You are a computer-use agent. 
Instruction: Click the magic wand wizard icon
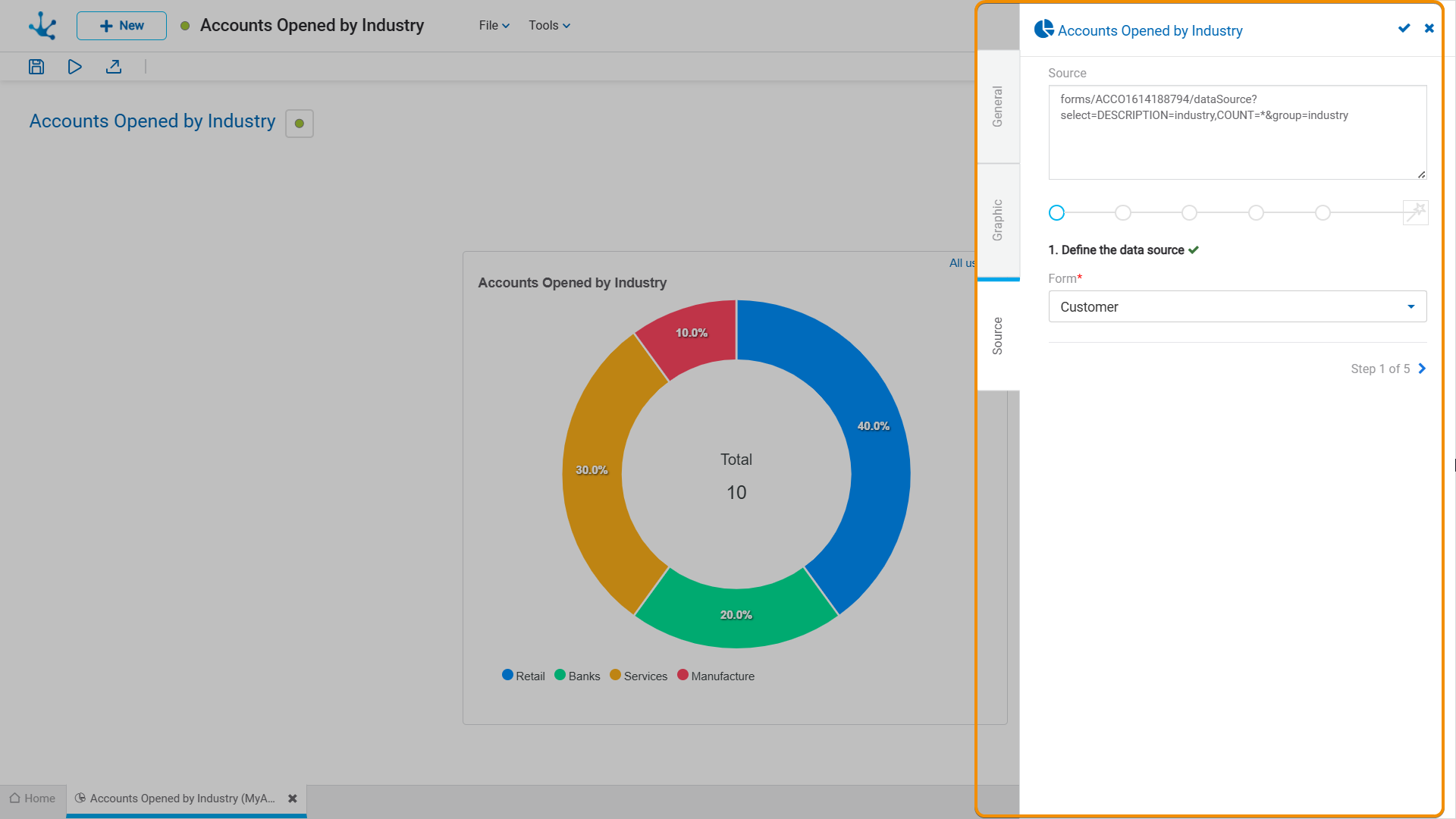(1415, 212)
